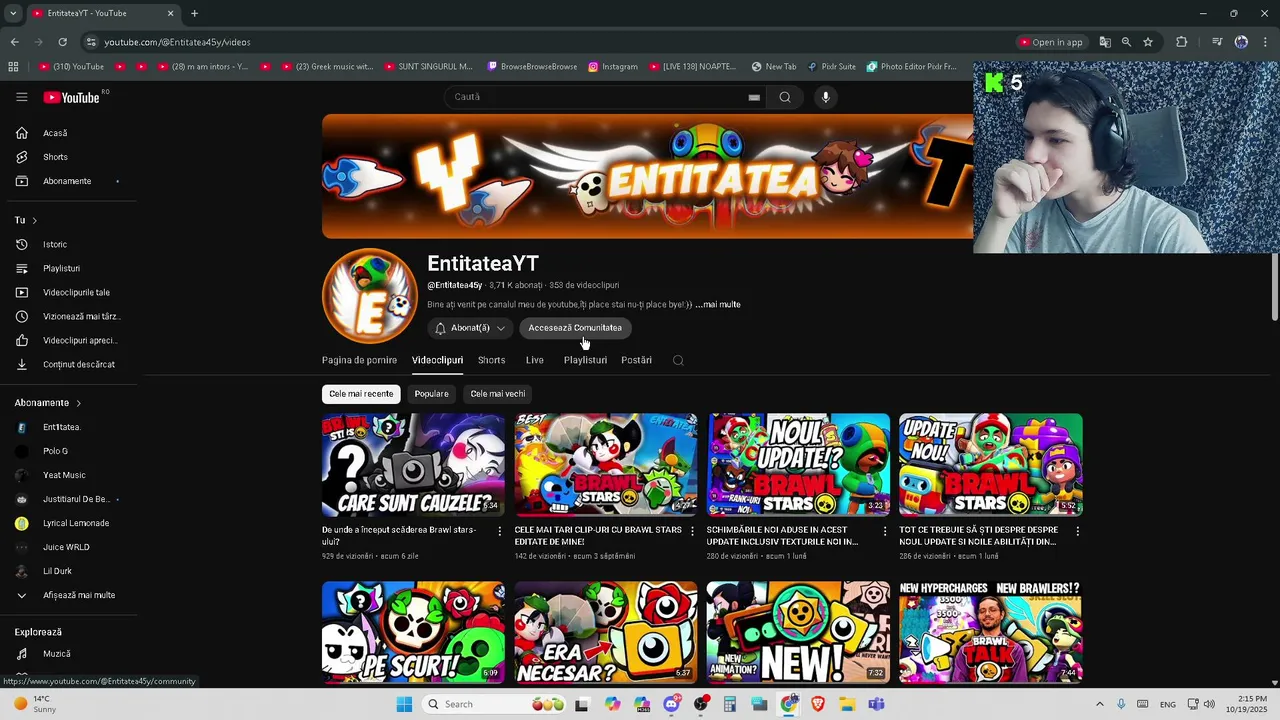Expand the Abonamente section chevron

coord(78,403)
